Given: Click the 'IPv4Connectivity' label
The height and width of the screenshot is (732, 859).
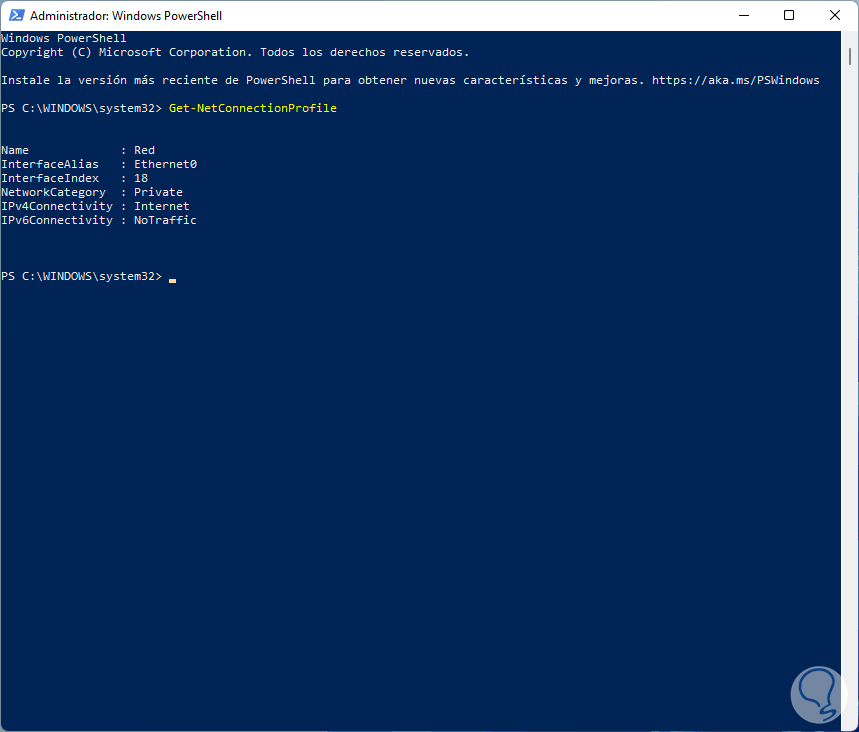Looking at the screenshot, I should (57, 207).
